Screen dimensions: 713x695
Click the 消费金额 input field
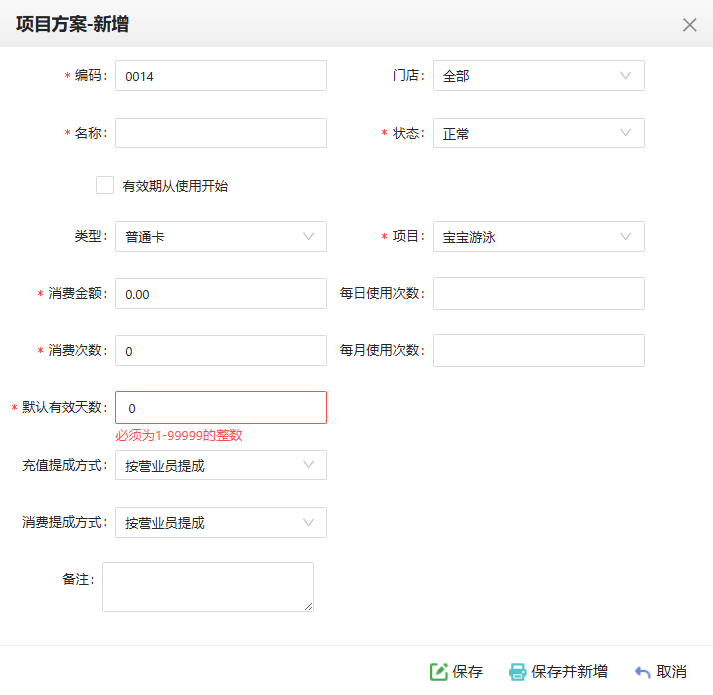(x=220, y=294)
